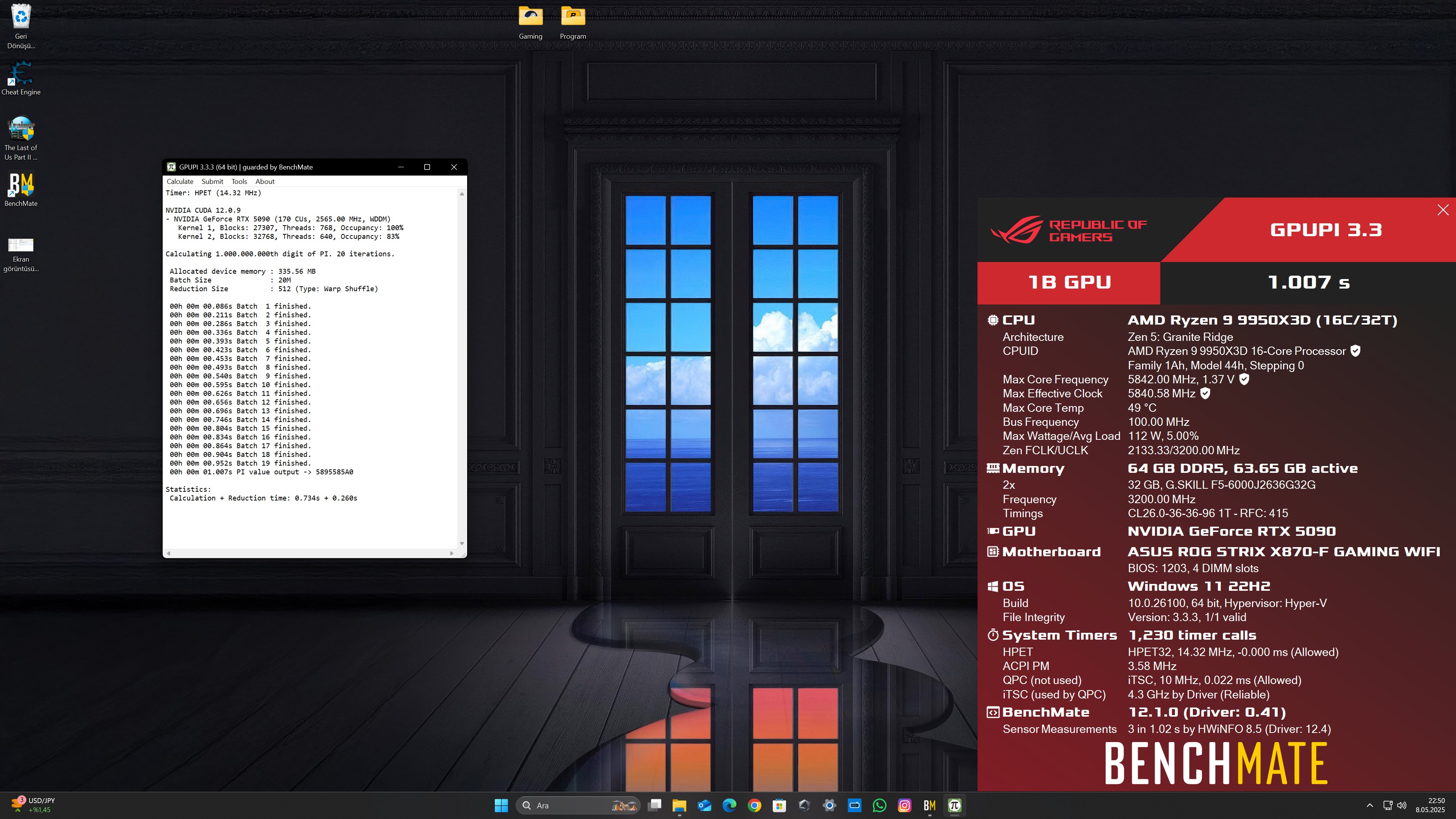Select the Gaming folder on desktop
The image size is (1456, 819).
531,23
